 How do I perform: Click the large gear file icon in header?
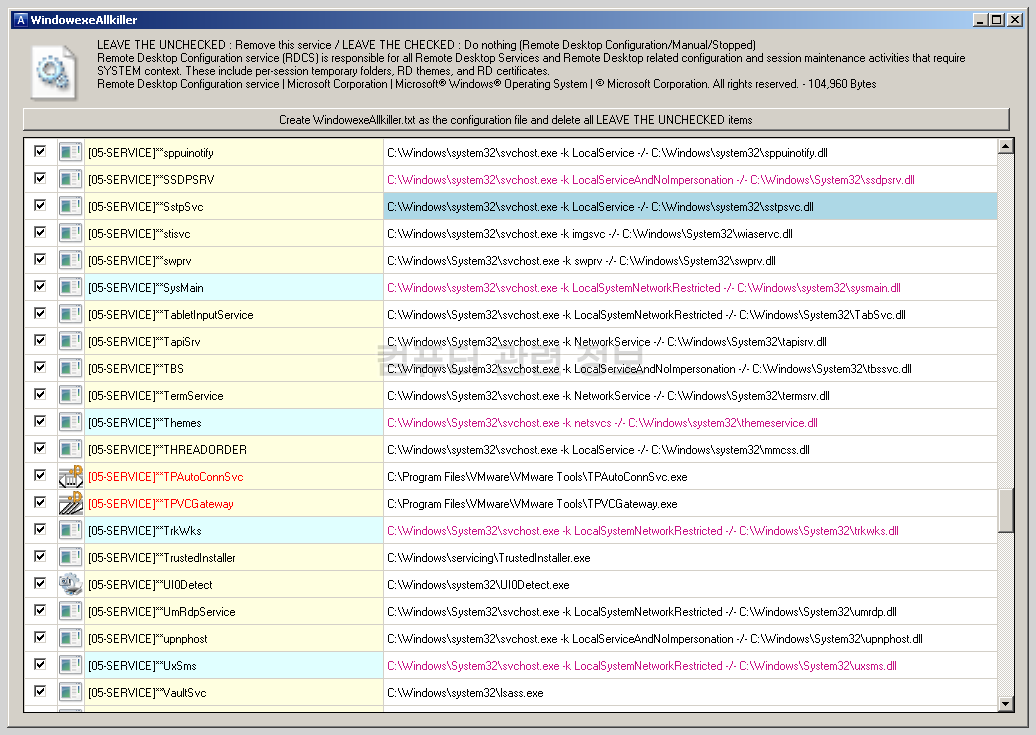[54, 71]
